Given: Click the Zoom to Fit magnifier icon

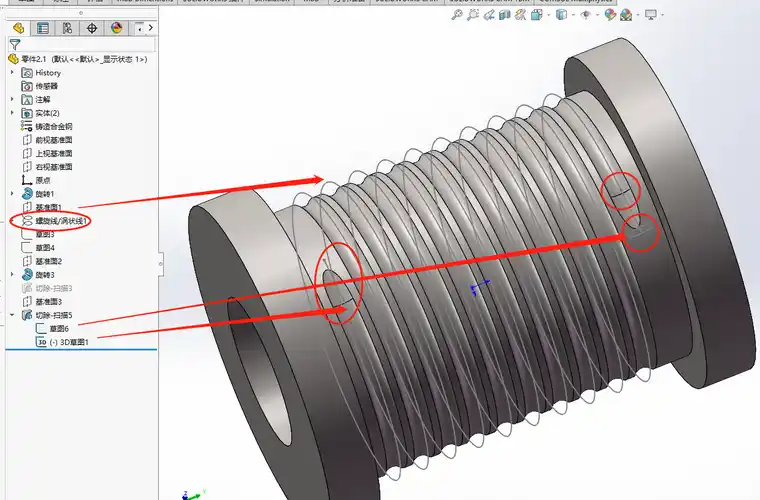Looking at the screenshot, I should click(x=457, y=15).
